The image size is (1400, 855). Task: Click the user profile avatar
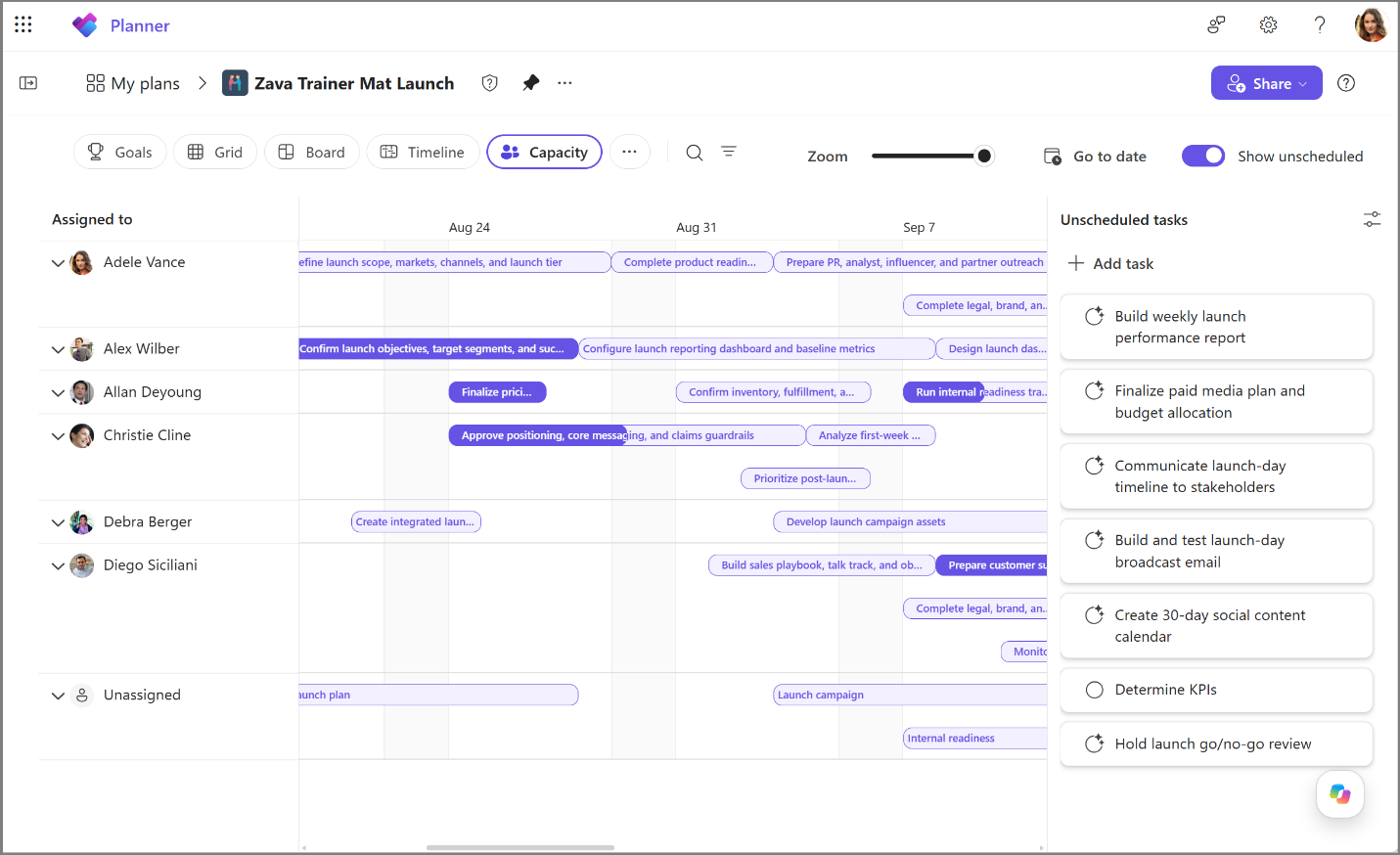pos(1371,24)
